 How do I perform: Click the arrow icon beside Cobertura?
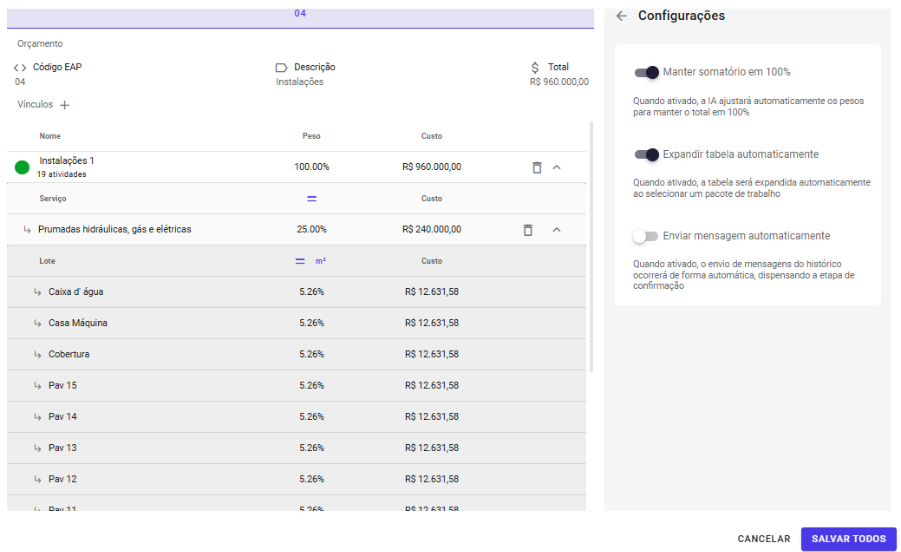click(x=37, y=354)
